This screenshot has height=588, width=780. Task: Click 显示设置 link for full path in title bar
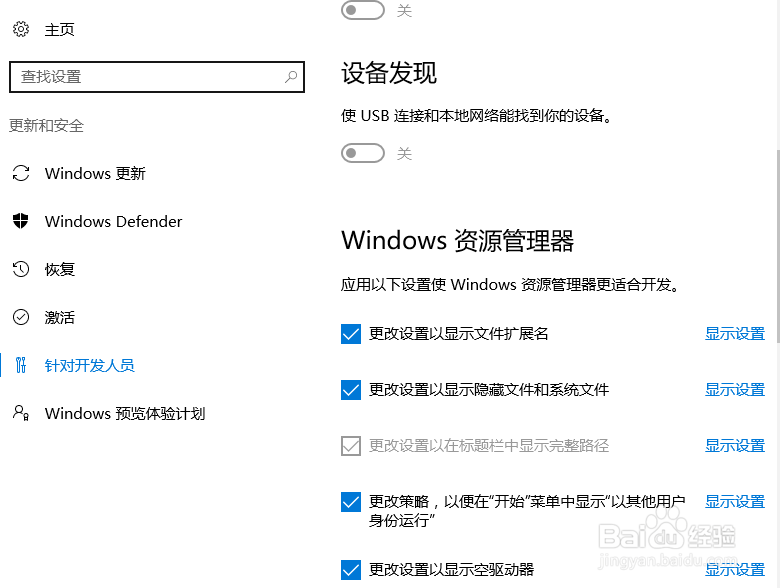735,446
